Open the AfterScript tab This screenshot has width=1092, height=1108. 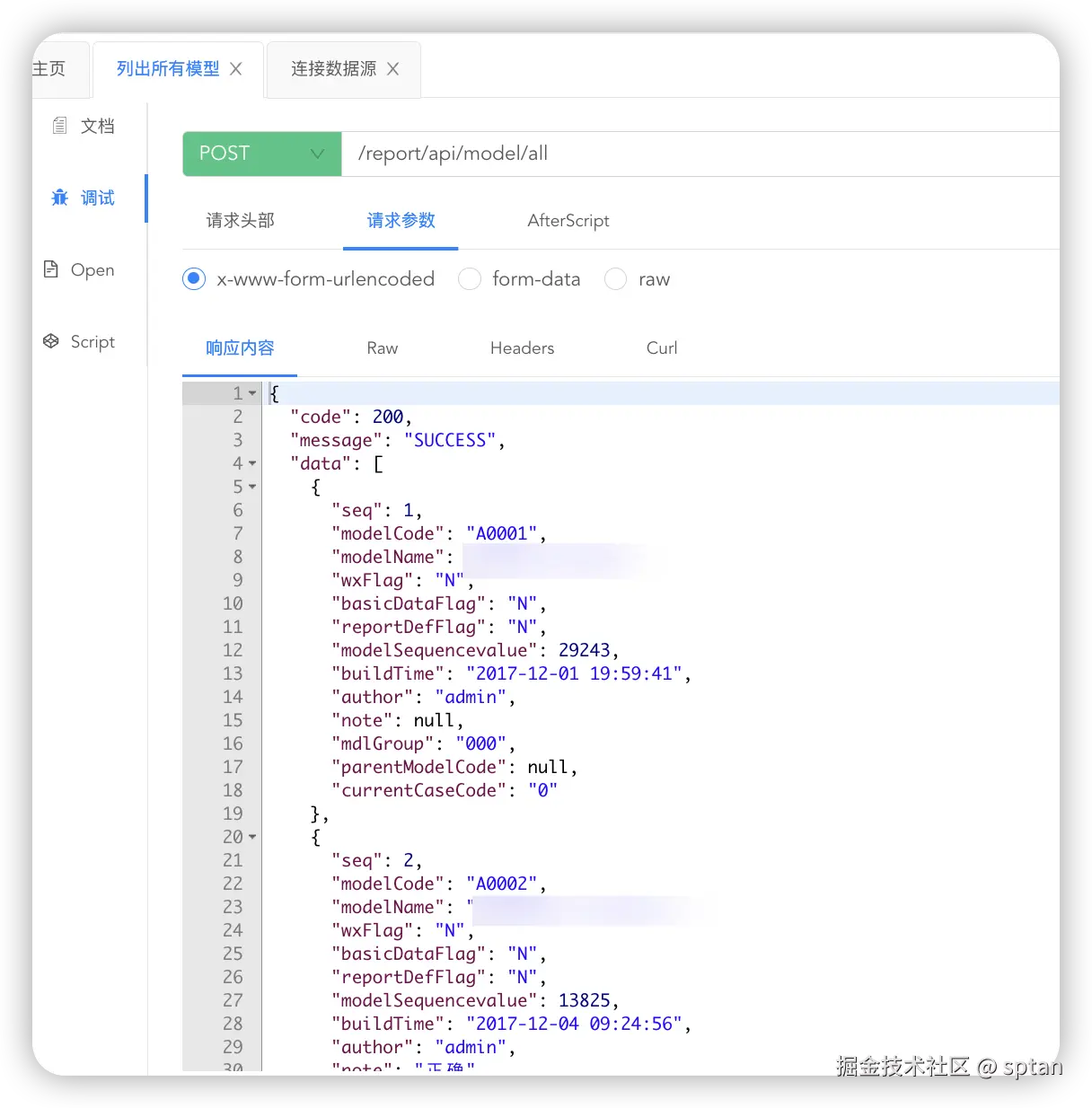568,220
